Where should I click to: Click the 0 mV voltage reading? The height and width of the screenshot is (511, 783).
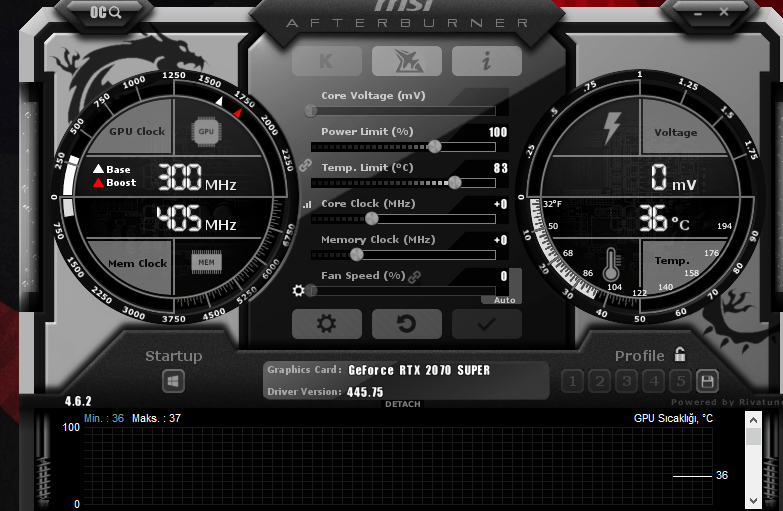[x=673, y=177]
